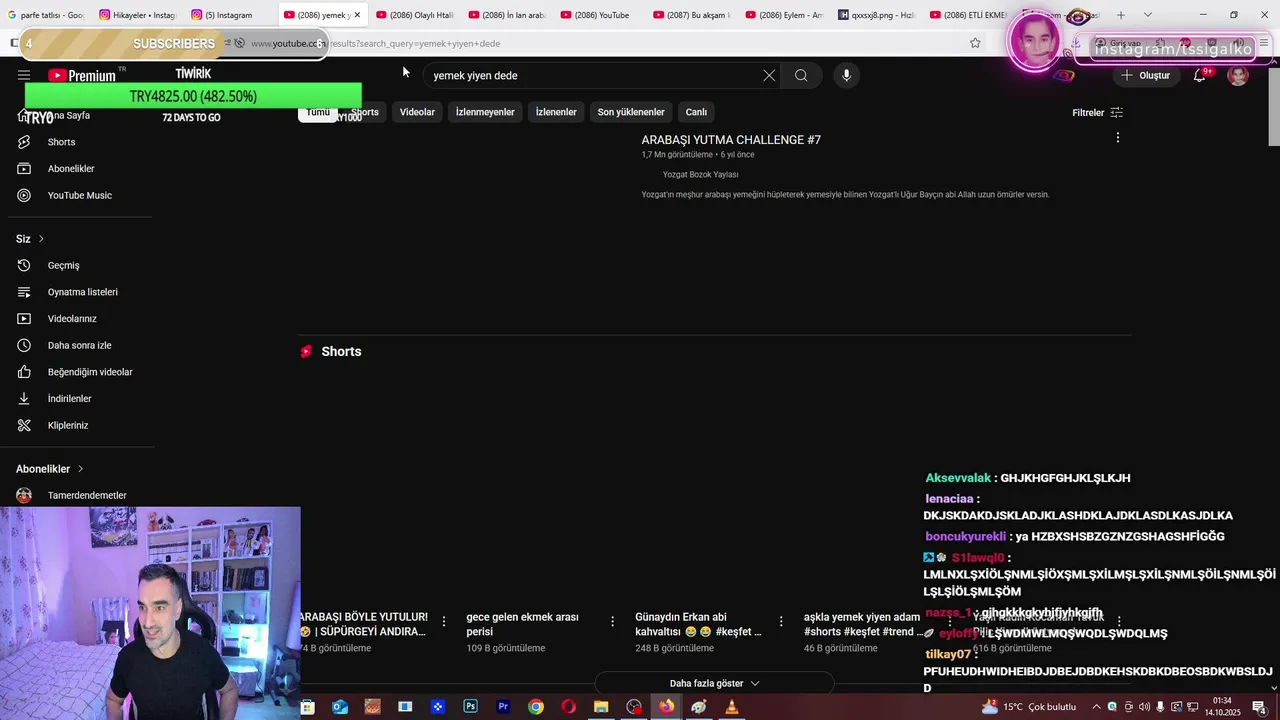The width and height of the screenshot is (1280, 720).
Task: Select the İzlenenler filter chip
Action: pyautogui.click(x=556, y=112)
